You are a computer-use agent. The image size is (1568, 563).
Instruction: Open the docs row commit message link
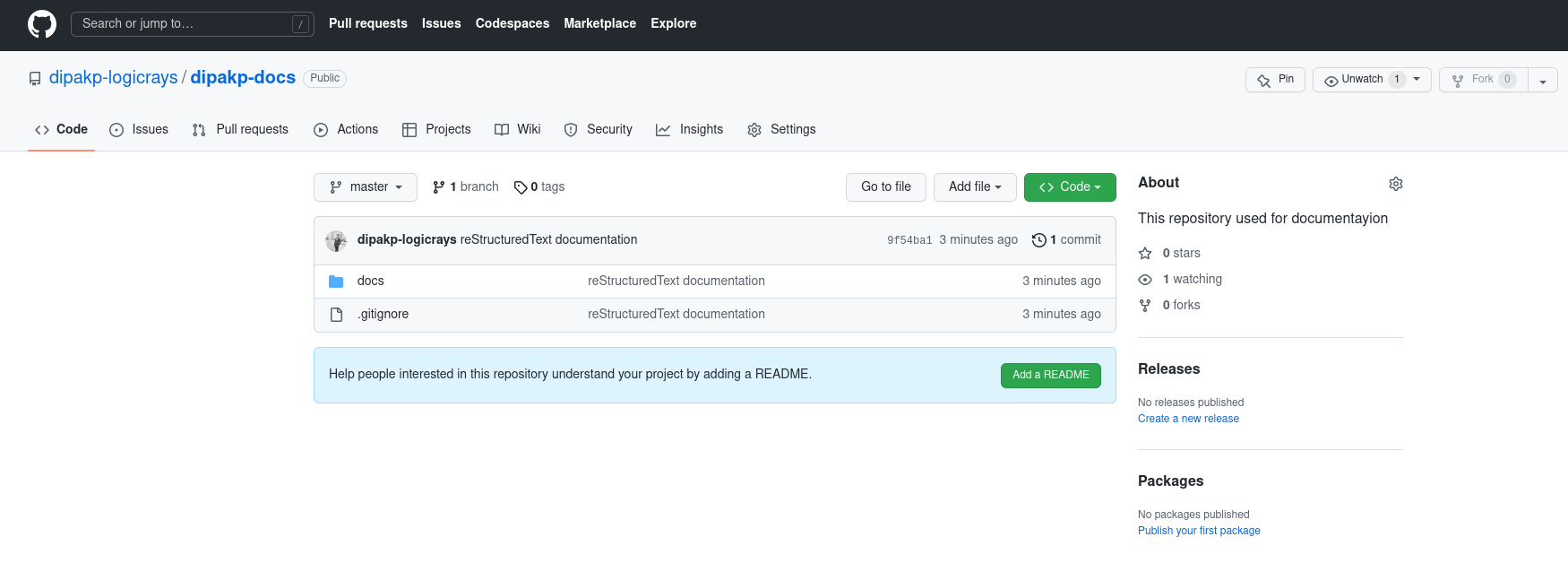pyautogui.click(x=676, y=281)
